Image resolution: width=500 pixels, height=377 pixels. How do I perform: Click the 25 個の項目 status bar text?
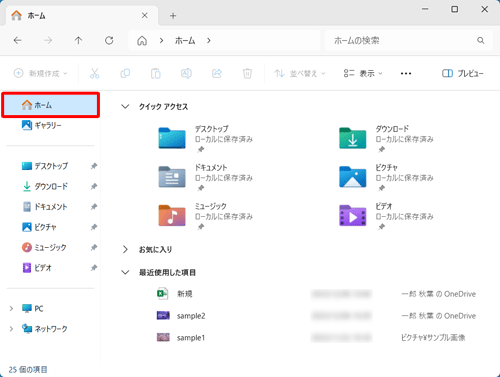tap(28, 369)
